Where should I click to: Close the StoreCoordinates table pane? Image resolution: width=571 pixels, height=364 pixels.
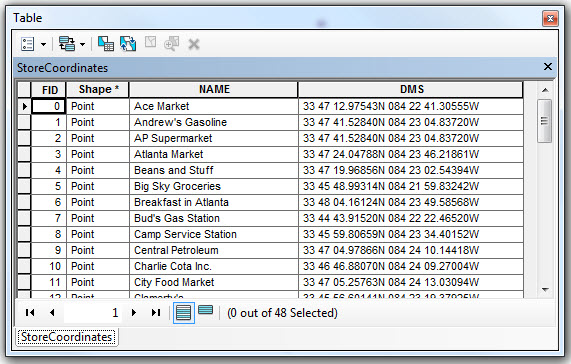coord(547,67)
